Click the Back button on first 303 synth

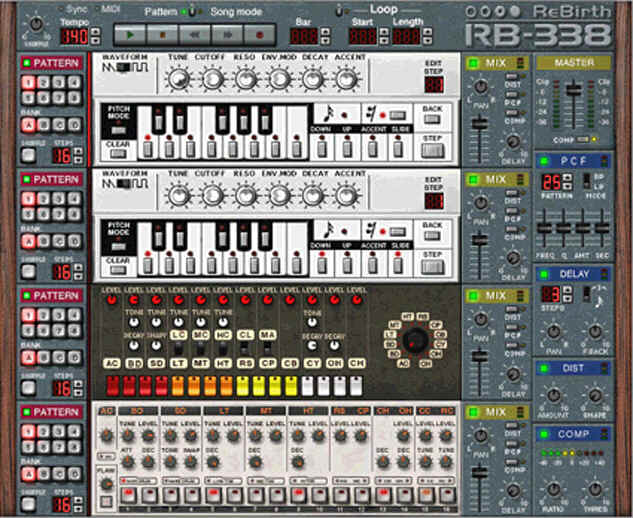(432, 119)
